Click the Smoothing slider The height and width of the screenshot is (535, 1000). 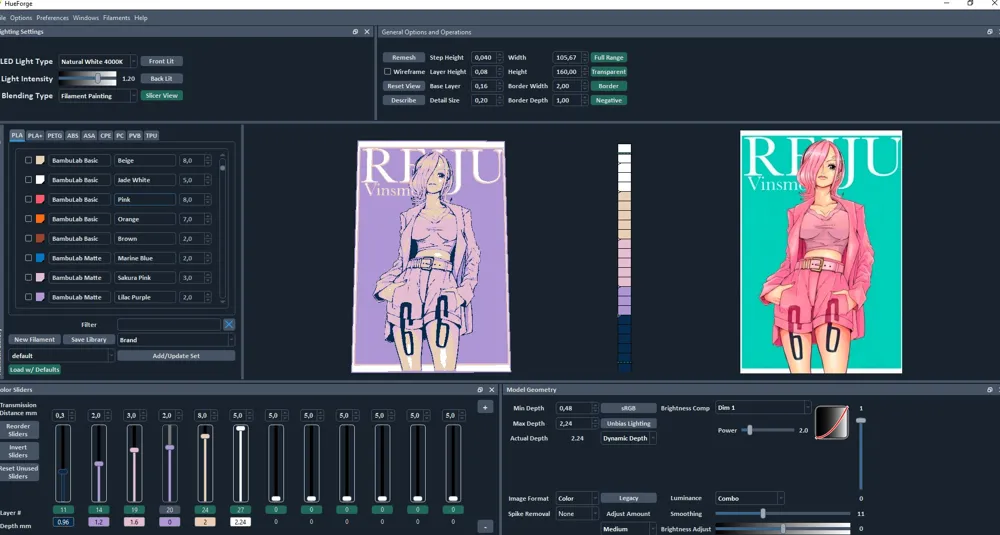click(x=783, y=513)
